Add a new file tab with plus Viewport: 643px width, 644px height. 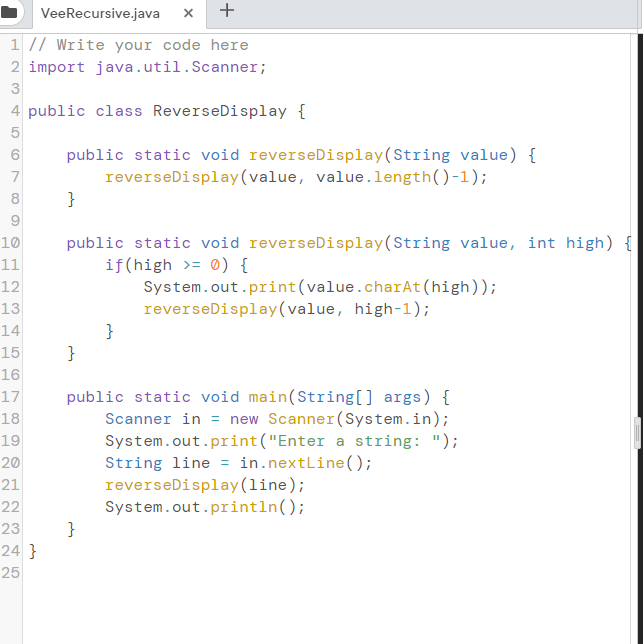pos(227,10)
